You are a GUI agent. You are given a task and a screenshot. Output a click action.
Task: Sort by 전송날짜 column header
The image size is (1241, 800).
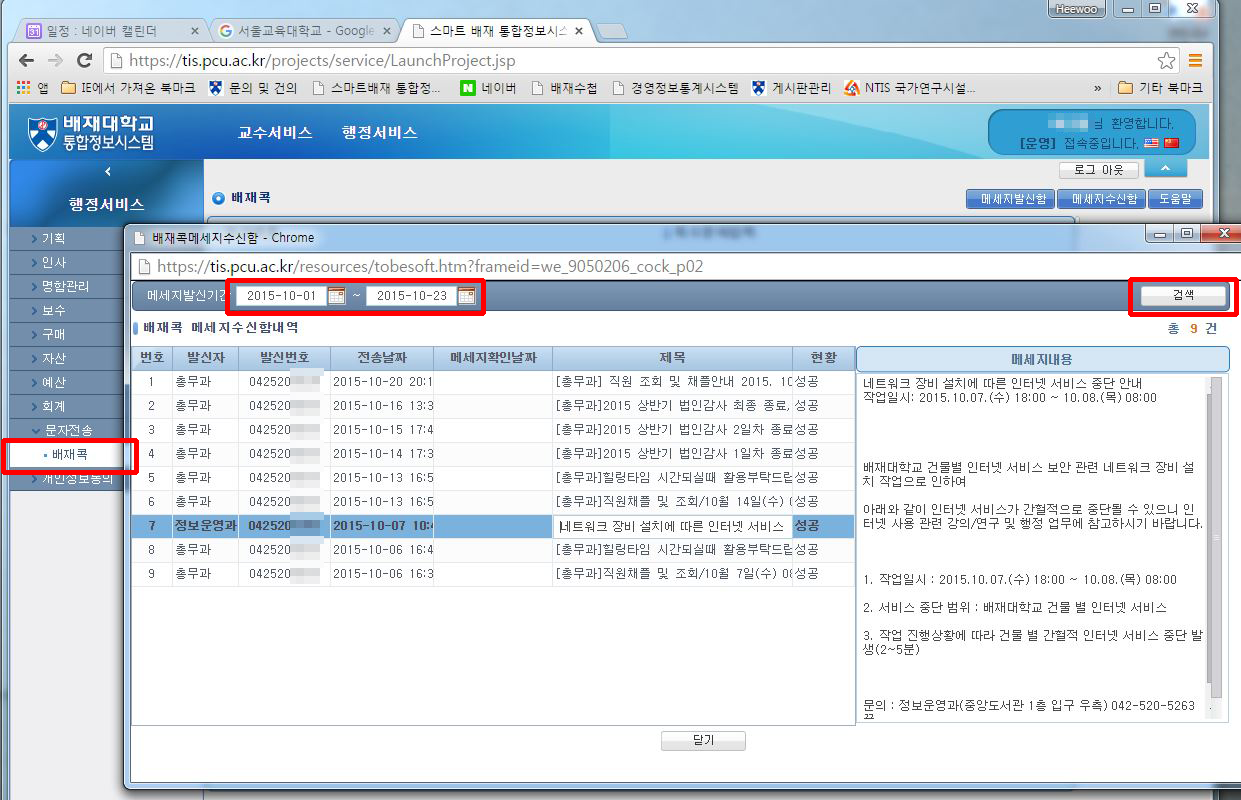click(382, 358)
